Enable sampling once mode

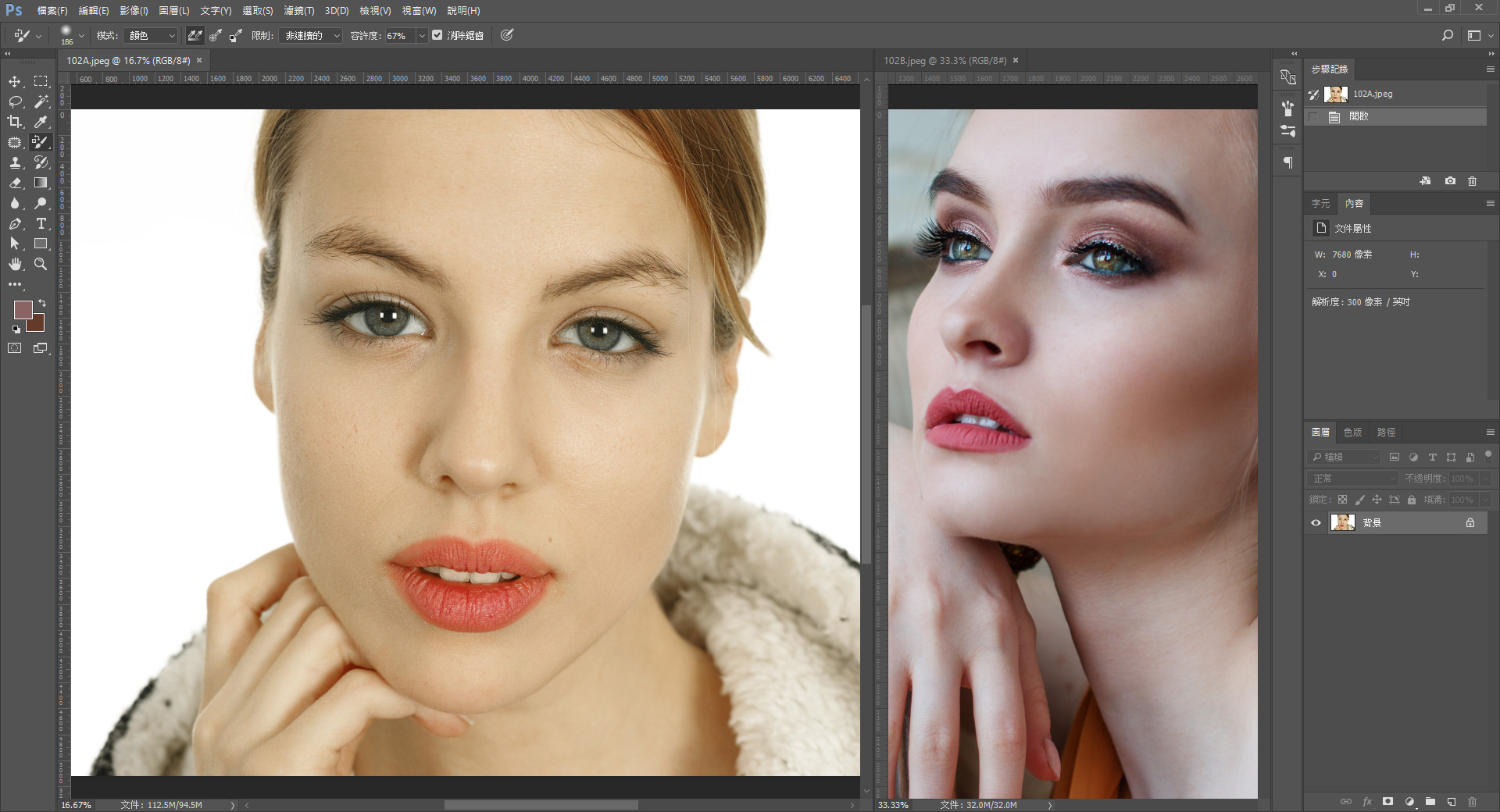click(215, 35)
